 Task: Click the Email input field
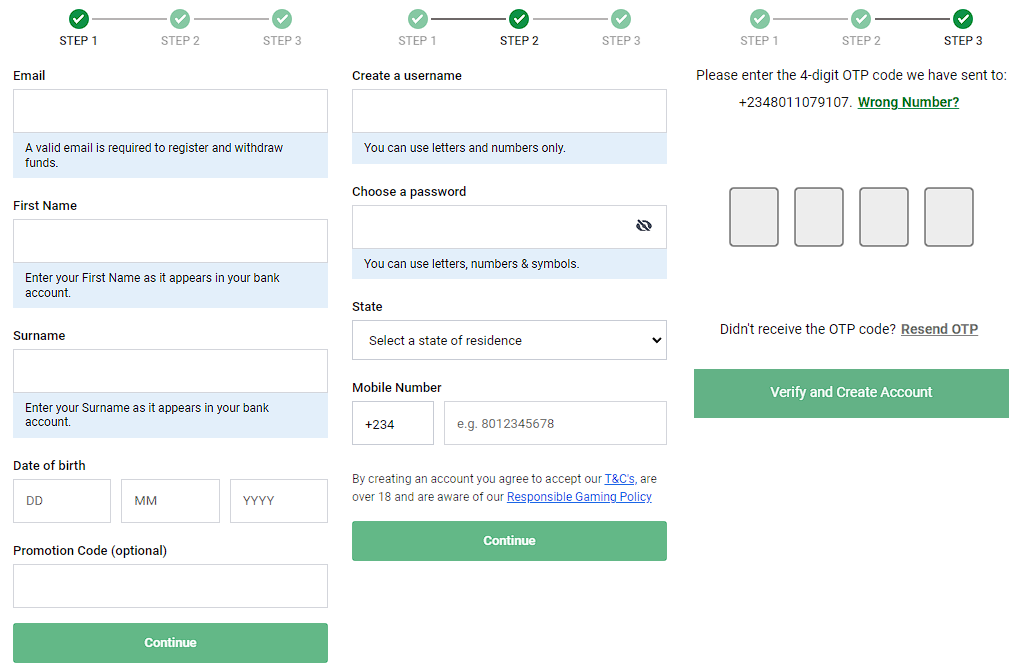(x=170, y=110)
